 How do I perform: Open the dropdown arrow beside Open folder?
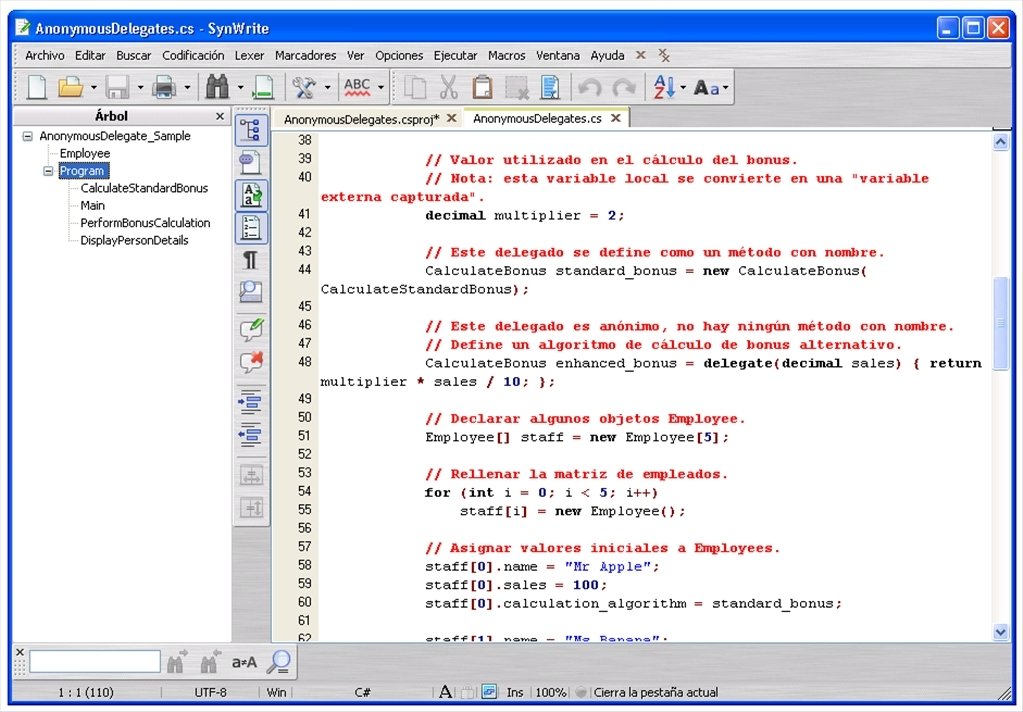click(93, 87)
